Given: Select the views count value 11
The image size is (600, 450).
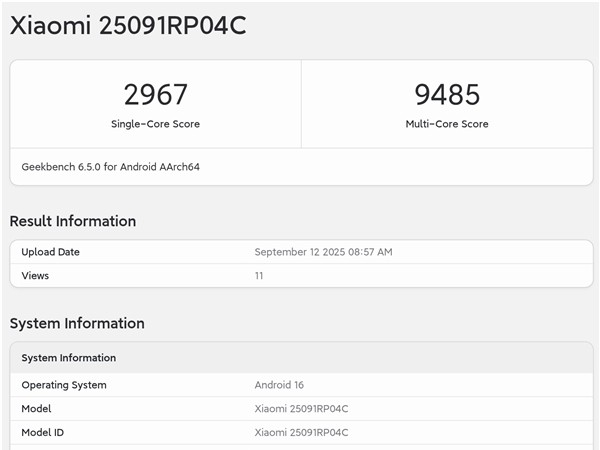Looking at the screenshot, I should [x=259, y=276].
